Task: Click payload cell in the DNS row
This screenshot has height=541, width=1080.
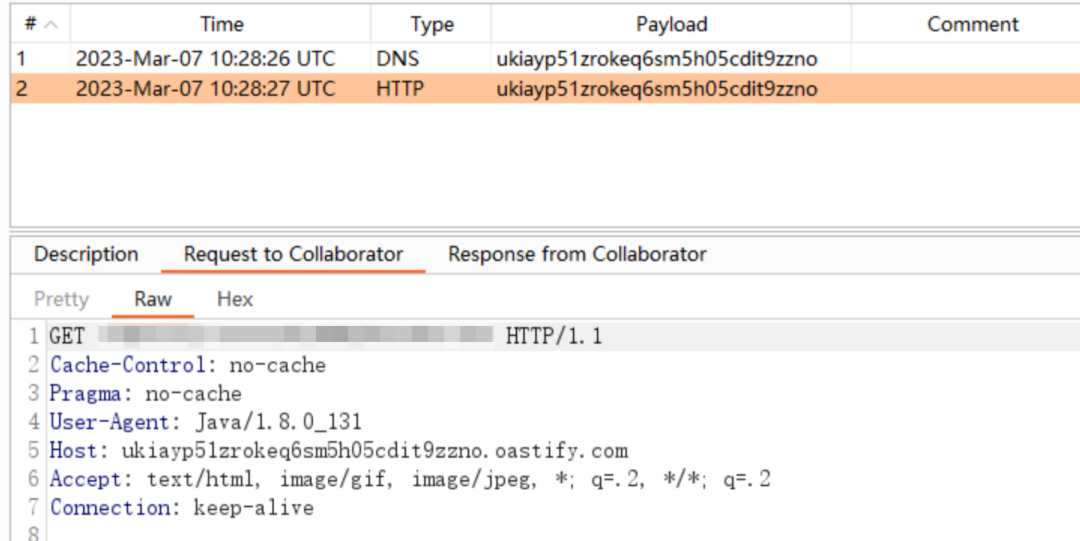Action: point(671,59)
